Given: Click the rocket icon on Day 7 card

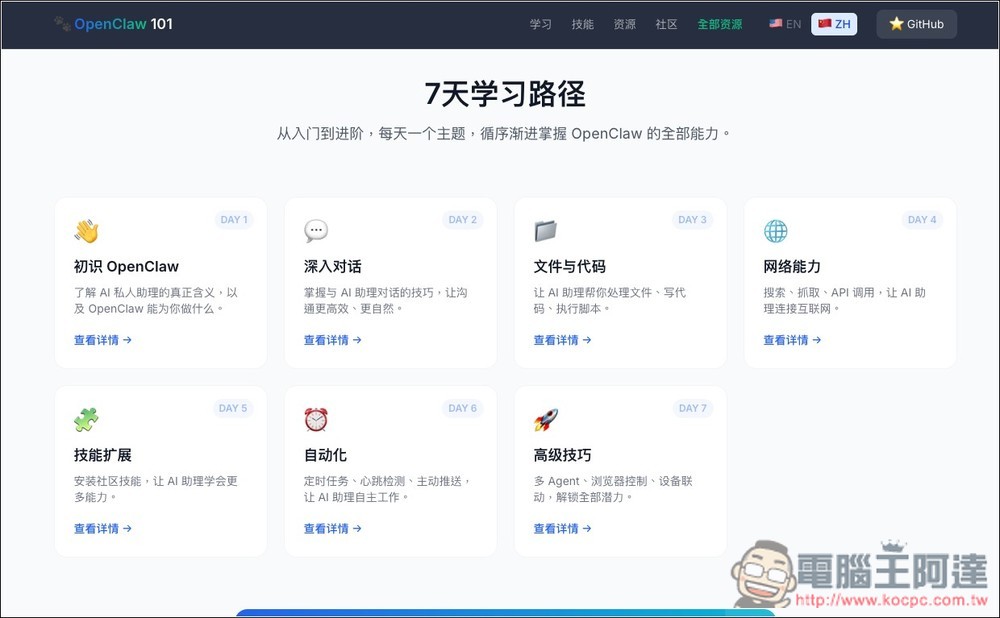Looking at the screenshot, I should tap(545, 419).
